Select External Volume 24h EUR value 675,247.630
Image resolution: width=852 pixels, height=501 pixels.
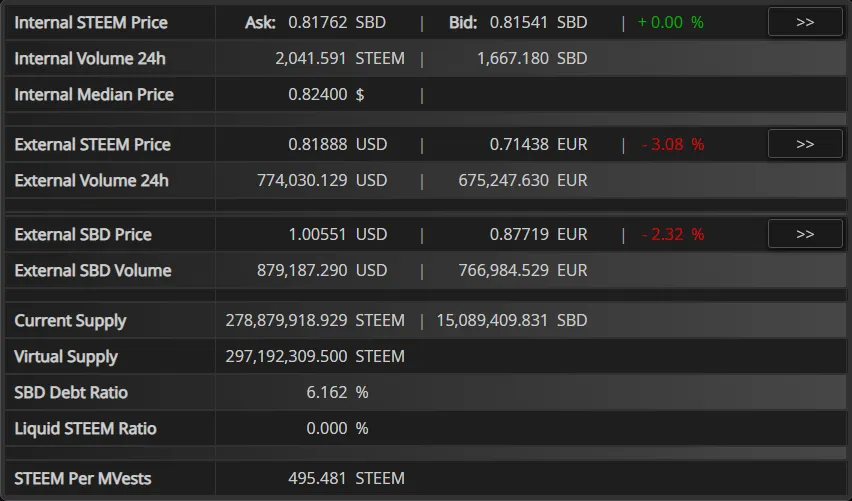(x=503, y=180)
